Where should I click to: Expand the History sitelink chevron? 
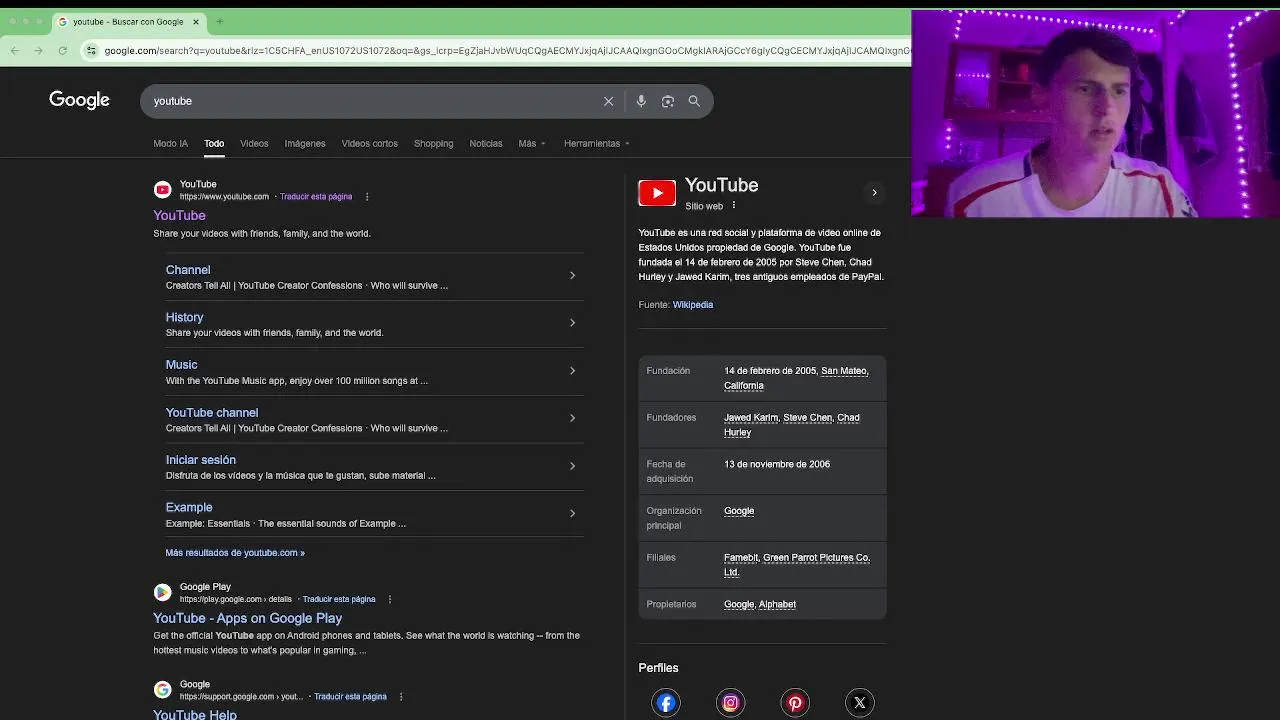572,323
